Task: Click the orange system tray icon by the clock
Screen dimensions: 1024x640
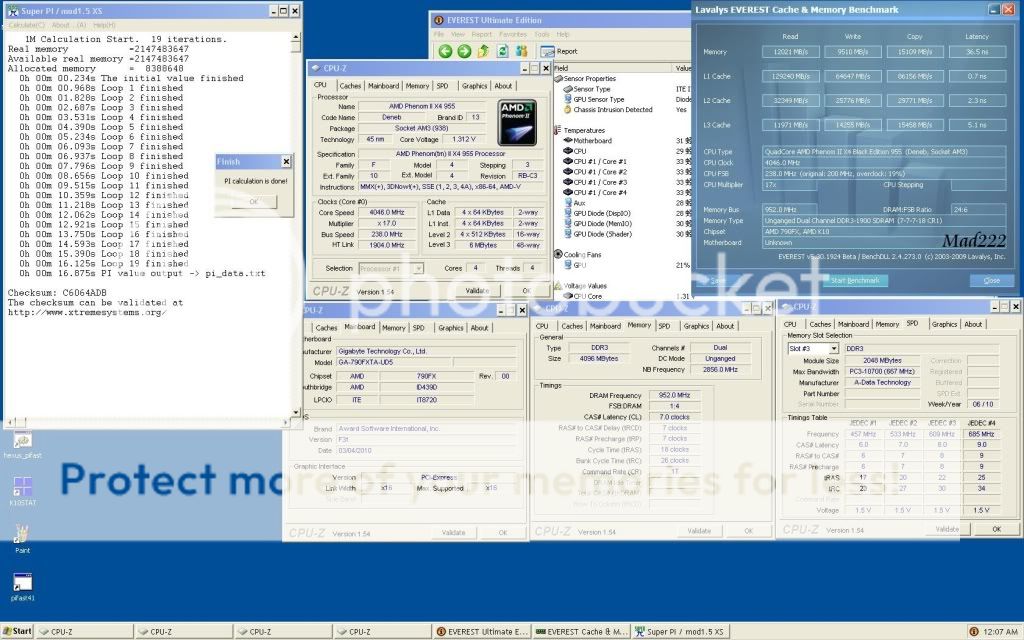Action: pyautogui.click(x=974, y=632)
